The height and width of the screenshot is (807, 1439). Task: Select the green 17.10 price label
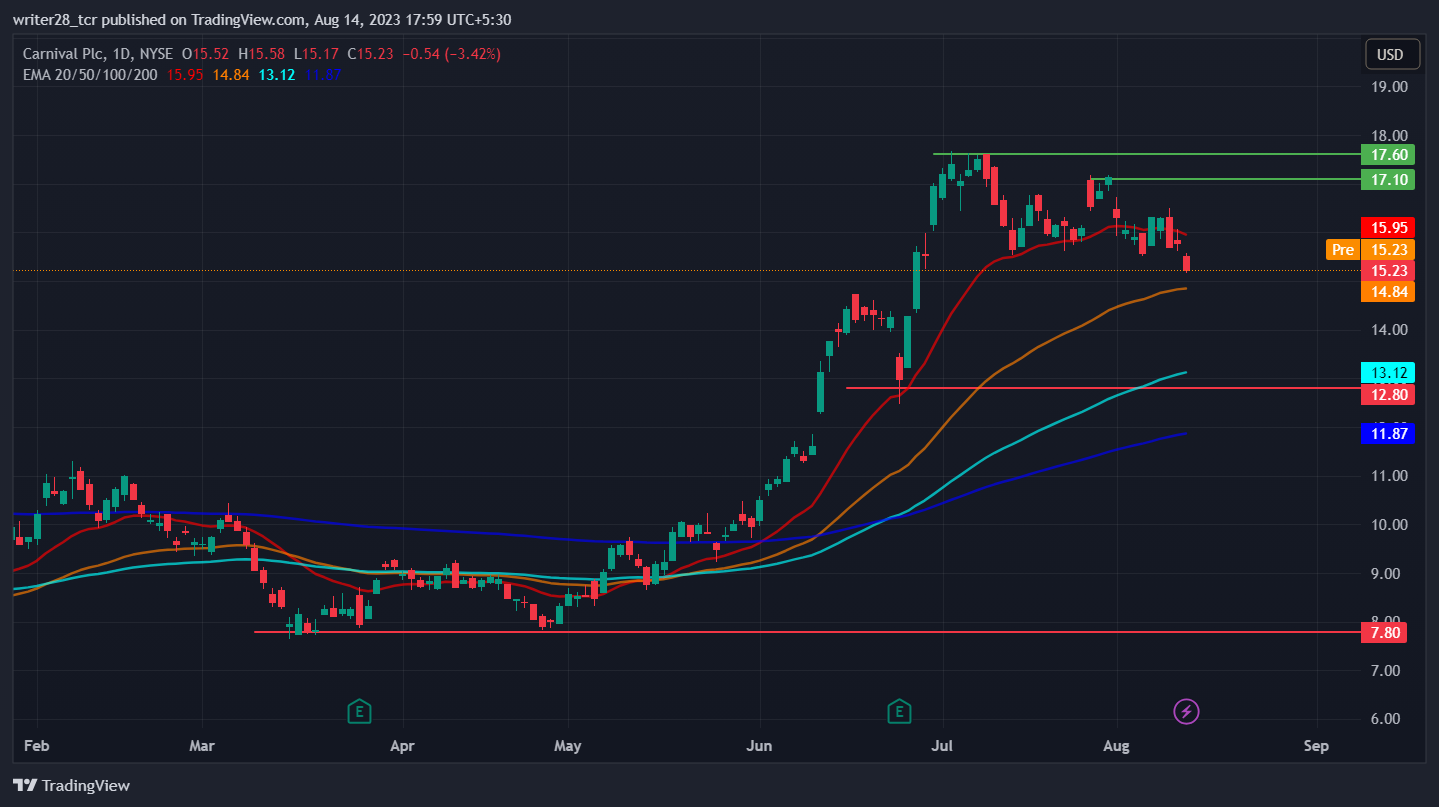(1388, 179)
